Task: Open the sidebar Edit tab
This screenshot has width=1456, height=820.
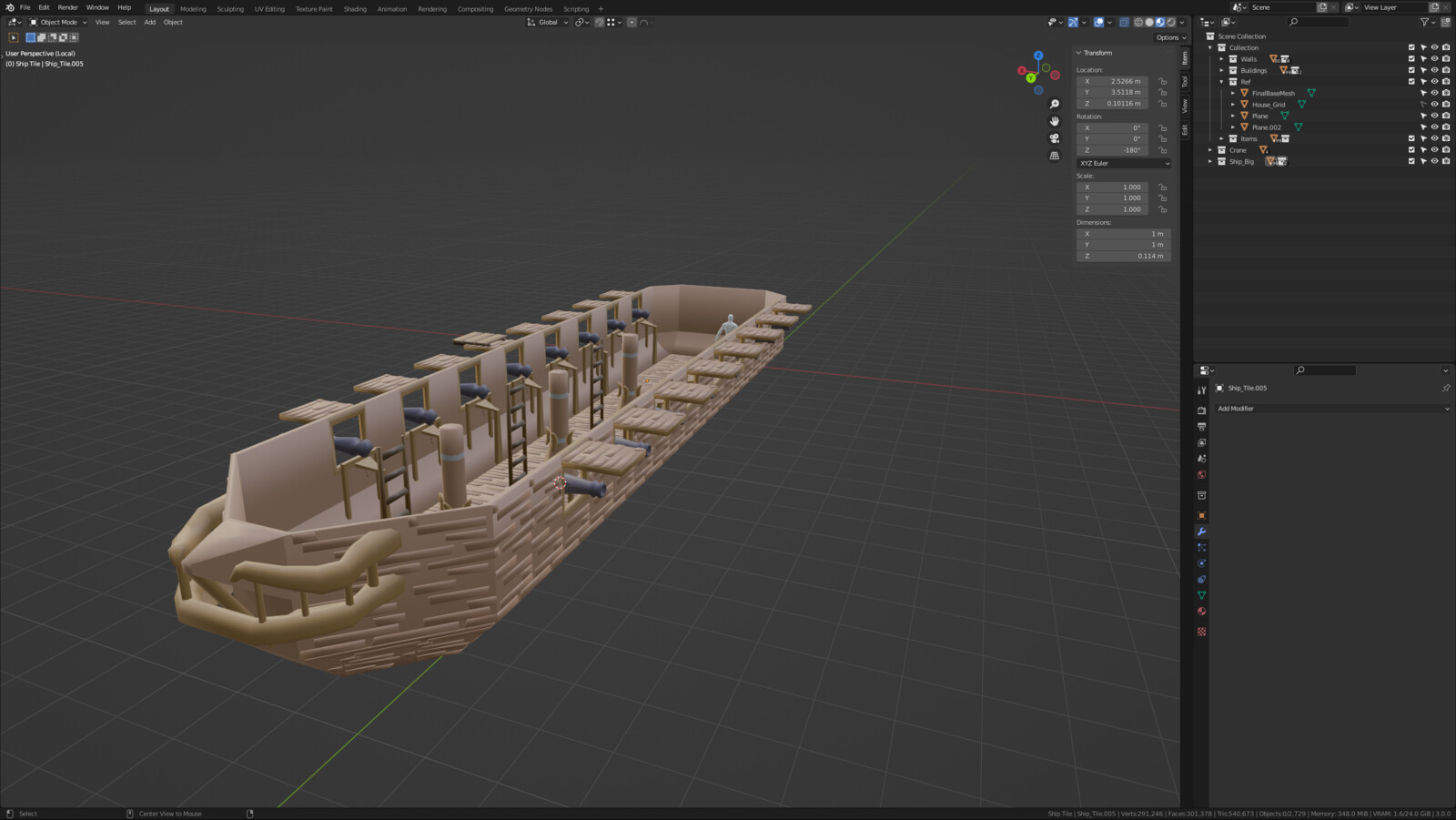Action: click(x=1185, y=129)
